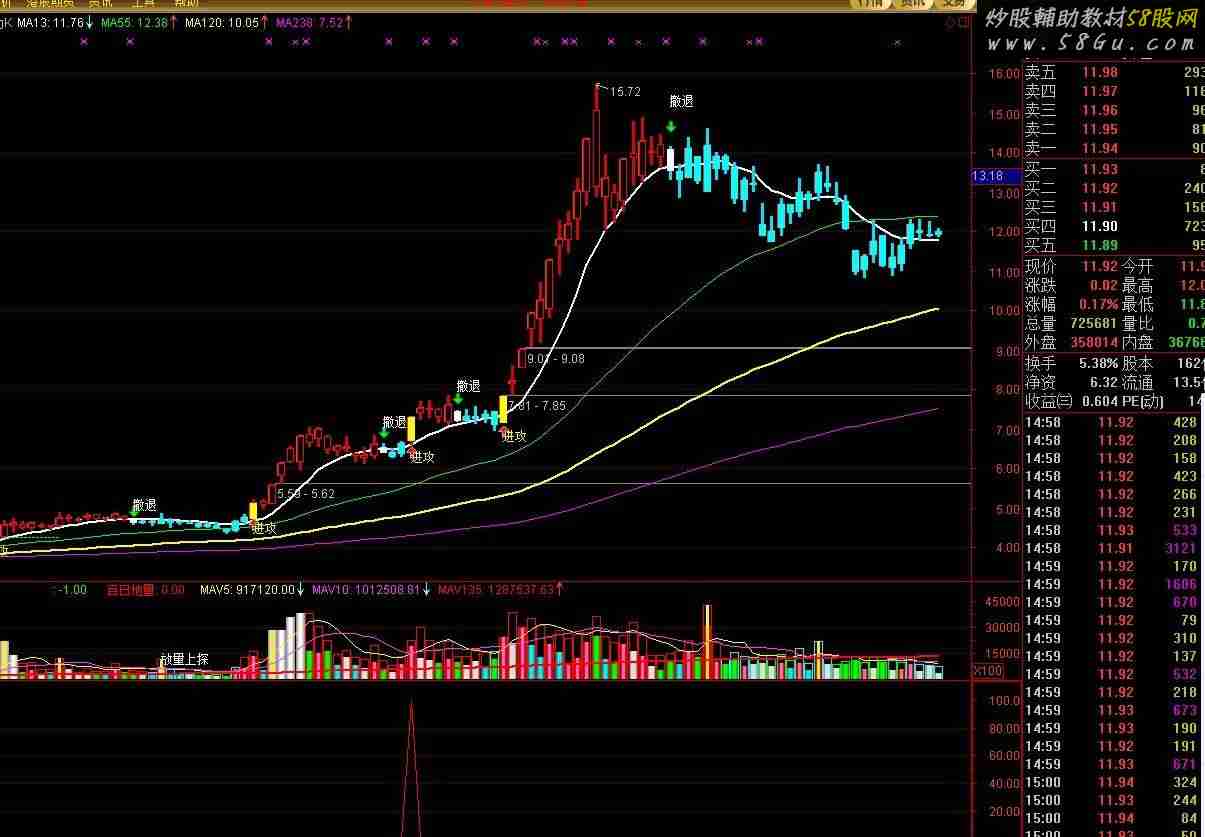Click the 内盘 field label
This screenshot has height=837, width=1205.
1138,342
